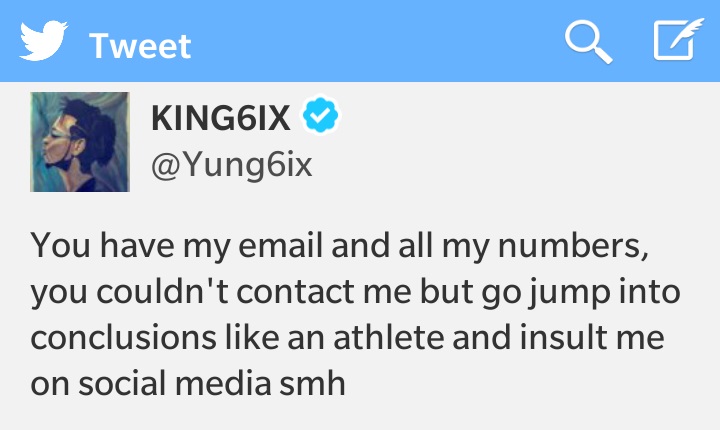This screenshot has width=720, height=430.
Task: Select the Tweet header title
Action: [x=140, y=46]
